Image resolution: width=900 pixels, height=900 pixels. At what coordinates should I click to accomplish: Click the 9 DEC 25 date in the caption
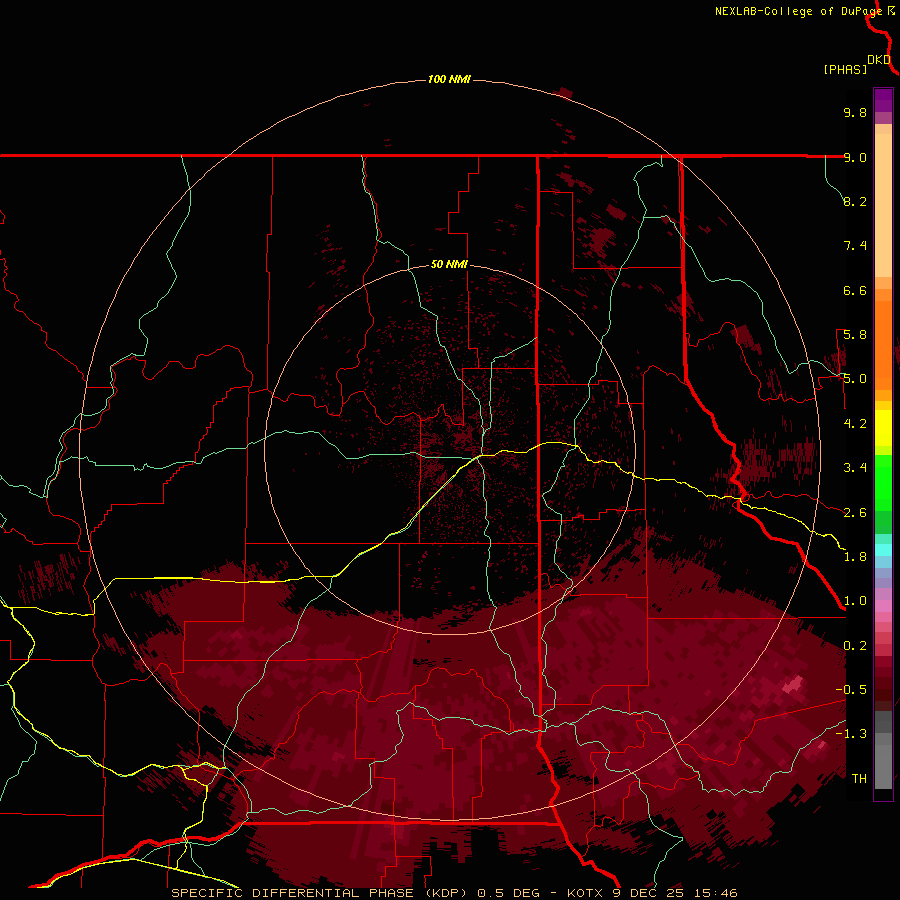pos(647,893)
